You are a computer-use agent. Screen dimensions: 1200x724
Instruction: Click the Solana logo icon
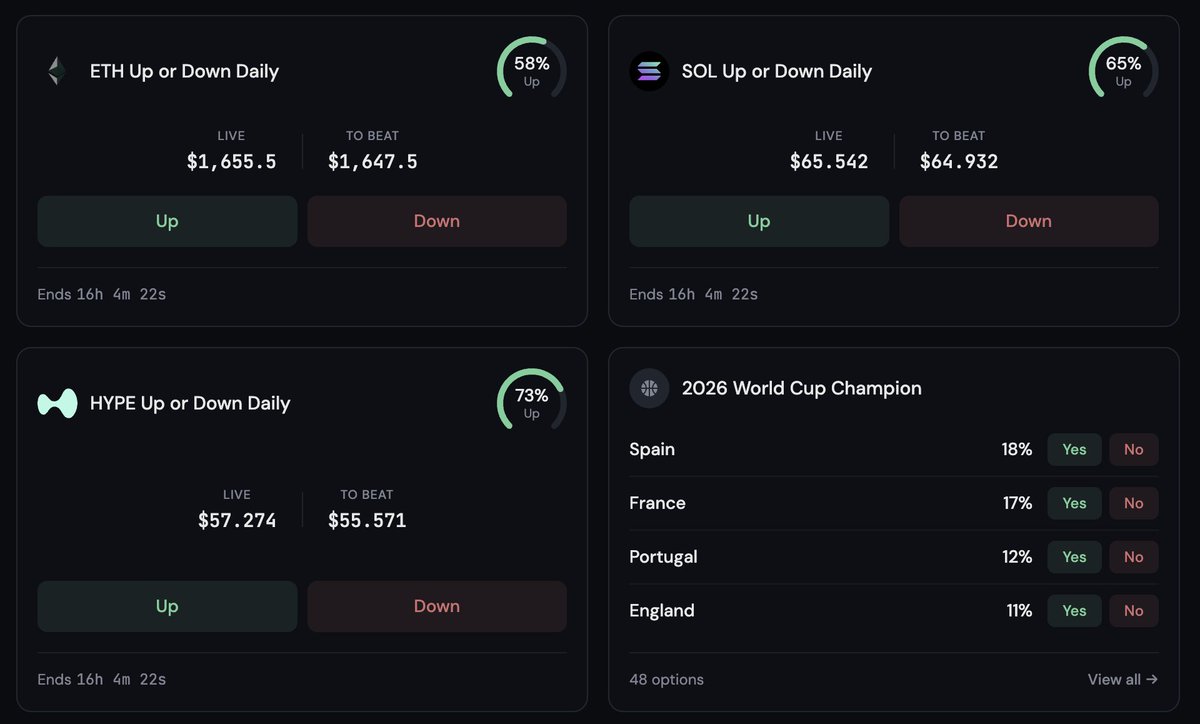pyautogui.click(x=649, y=71)
